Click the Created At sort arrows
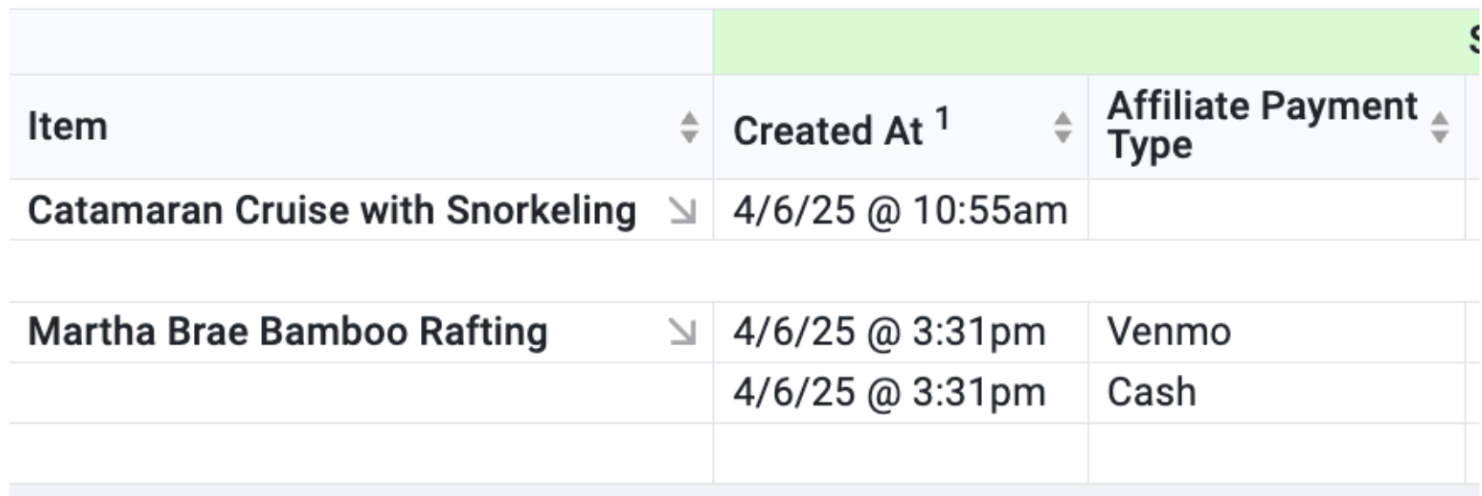Viewport: 1482px width, 496px height. click(x=1063, y=127)
